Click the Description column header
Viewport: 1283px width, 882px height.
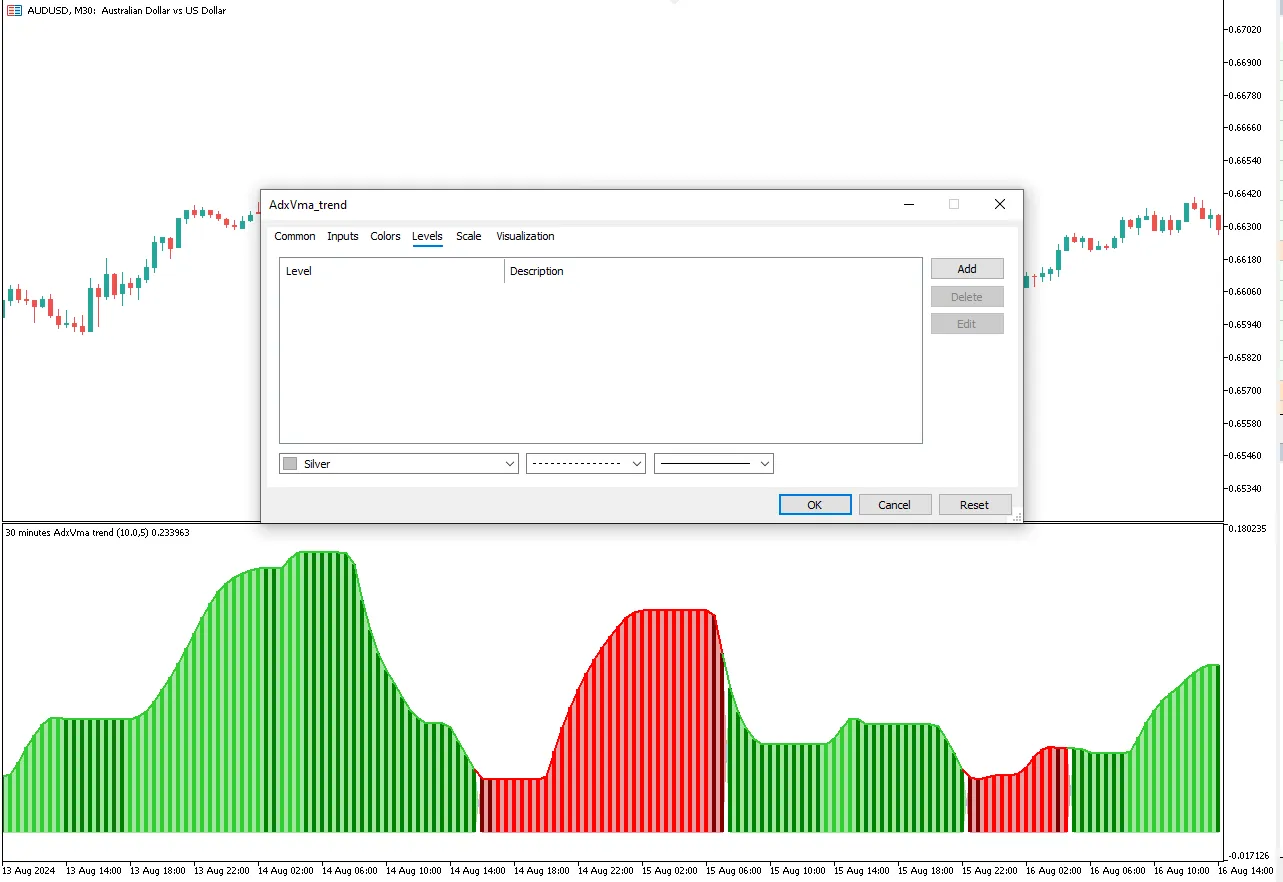coord(713,271)
